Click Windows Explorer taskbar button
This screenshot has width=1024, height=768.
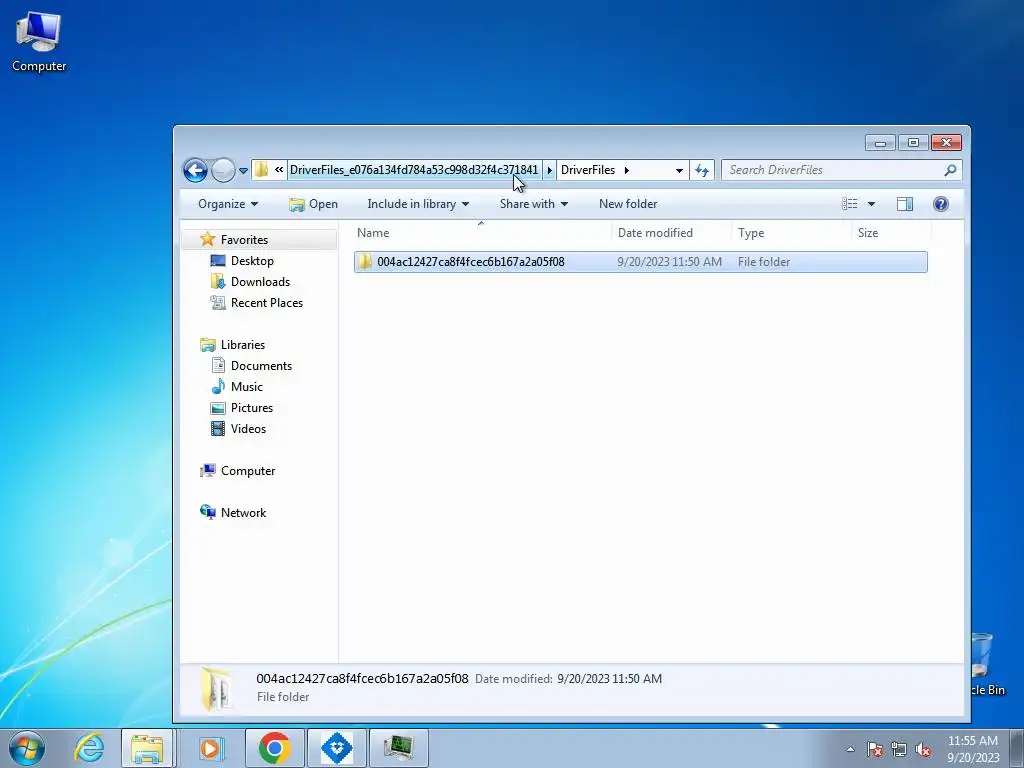coord(148,748)
